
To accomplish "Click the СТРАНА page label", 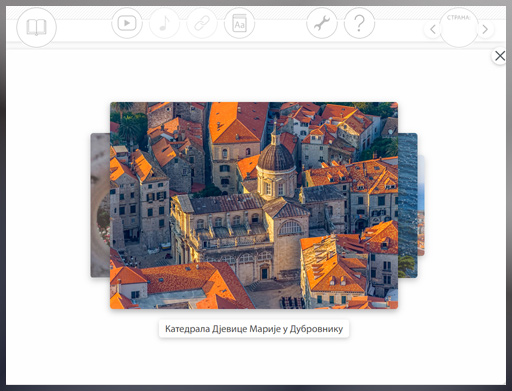I will click(x=459, y=18).
